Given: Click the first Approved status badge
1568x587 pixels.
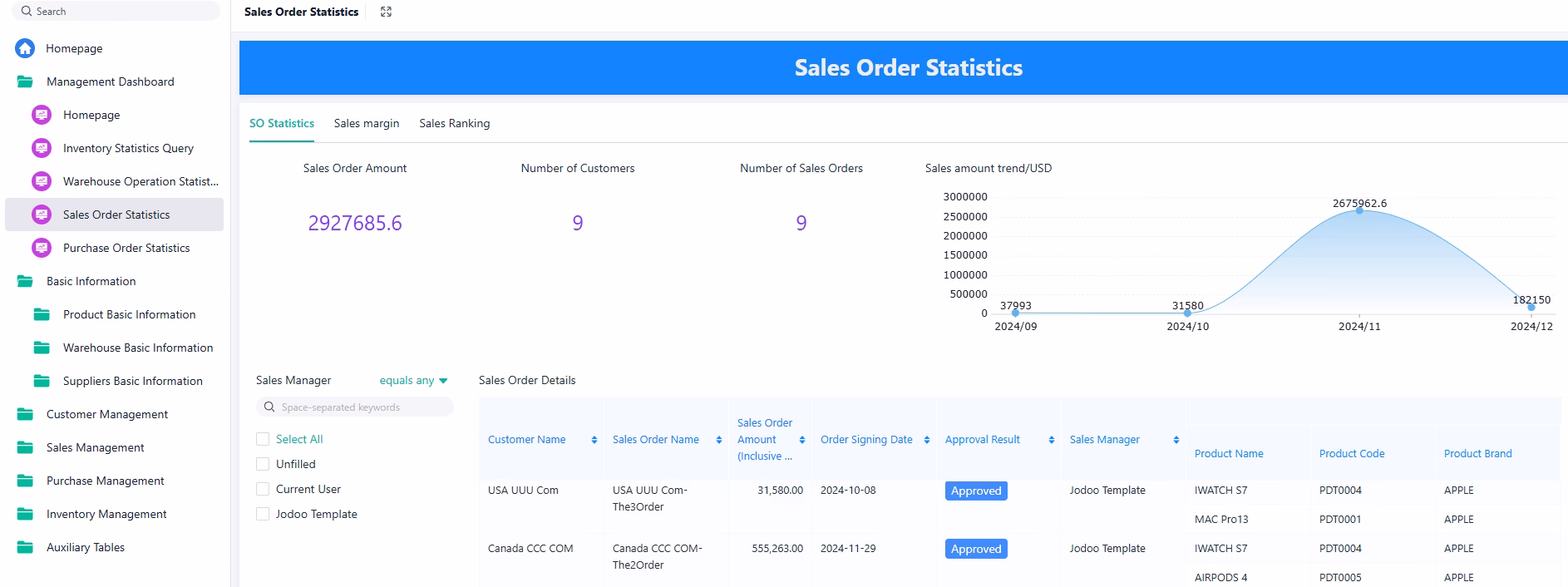Looking at the screenshot, I should [975, 491].
